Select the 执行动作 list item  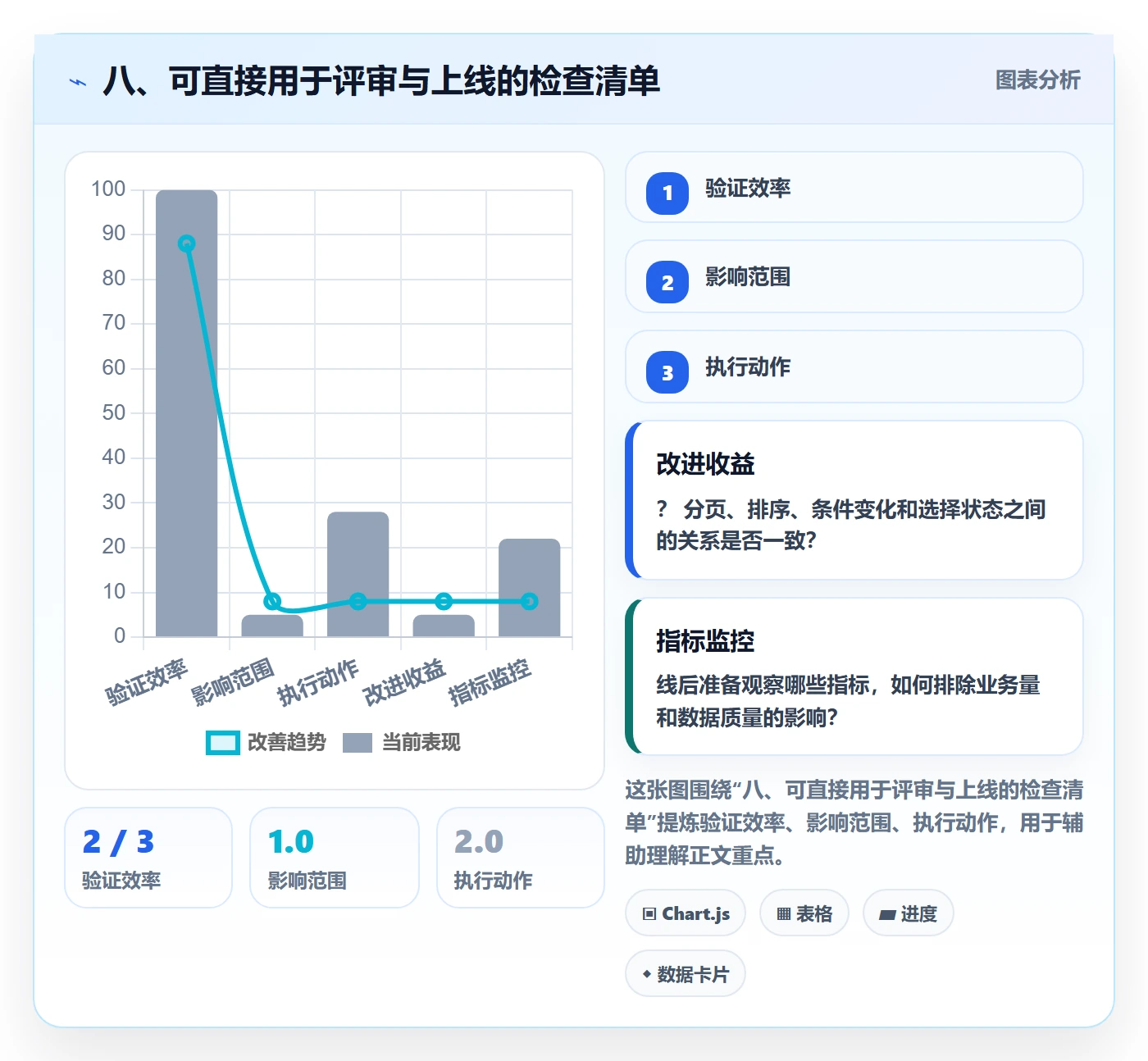point(854,367)
